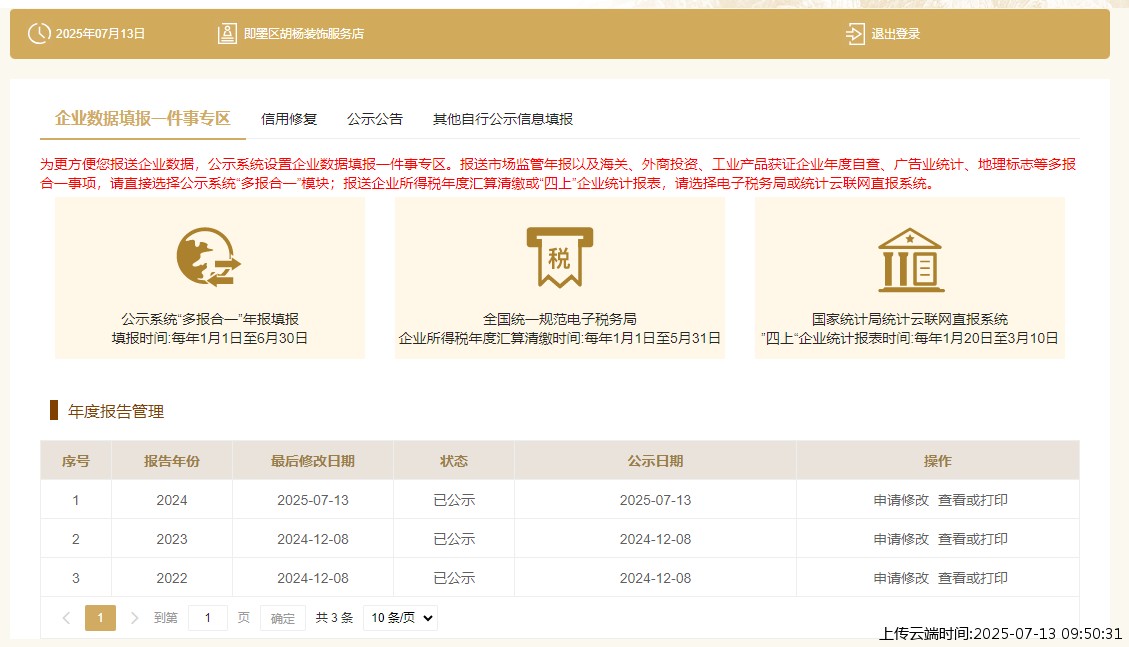This screenshot has height=647, width=1129.
Task: Open the globe icon for 多报合一年报填报
Action: click(x=209, y=257)
